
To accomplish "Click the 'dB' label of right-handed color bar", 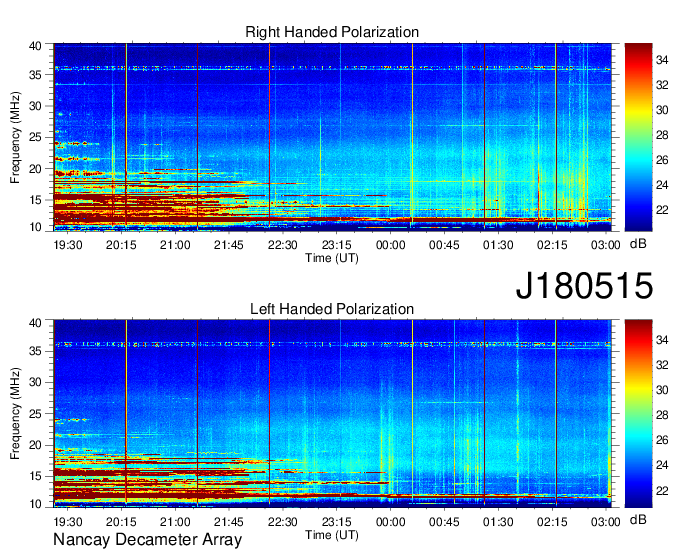I will click(x=638, y=244).
